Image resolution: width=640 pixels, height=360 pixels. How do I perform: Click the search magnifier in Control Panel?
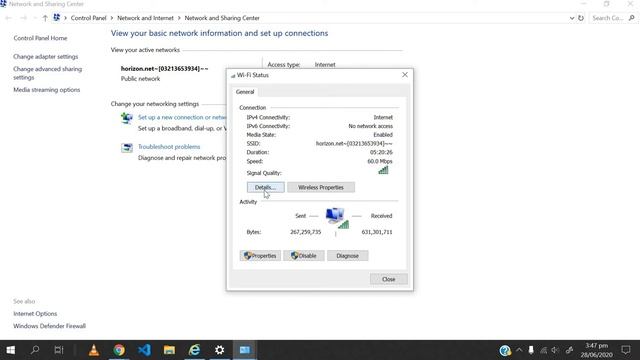pyautogui.click(x=632, y=18)
